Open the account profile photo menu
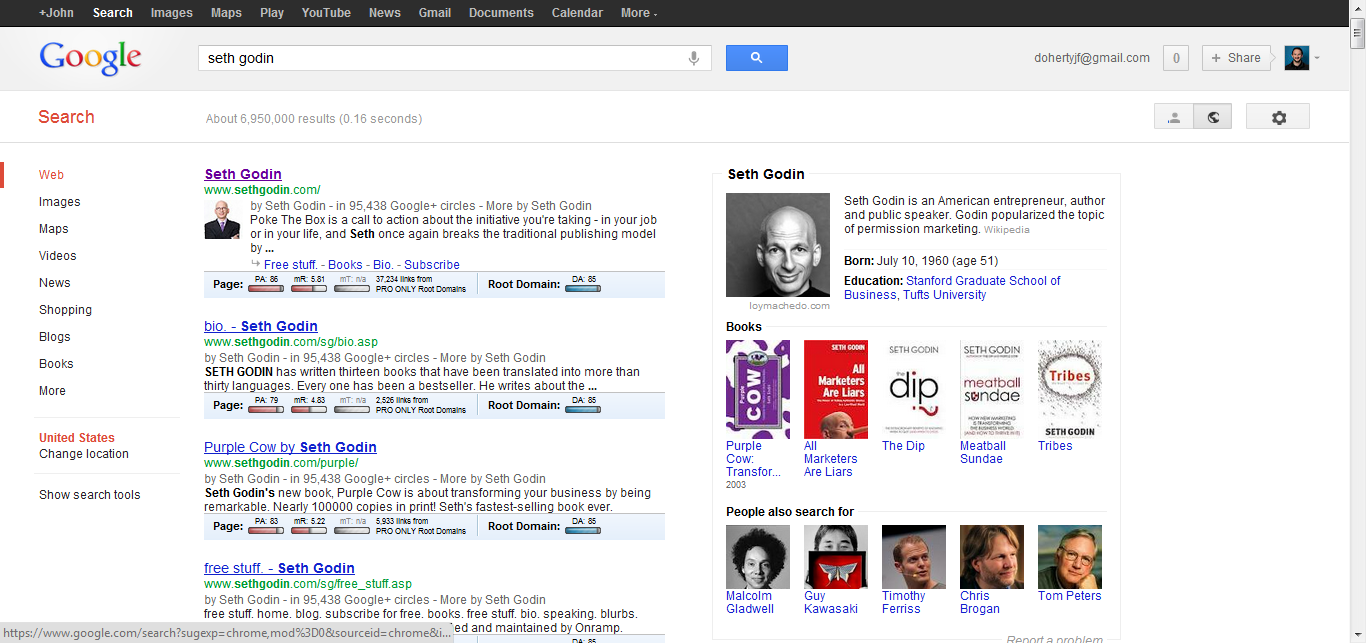Viewport: 1366px width, 643px height. (1297, 58)
